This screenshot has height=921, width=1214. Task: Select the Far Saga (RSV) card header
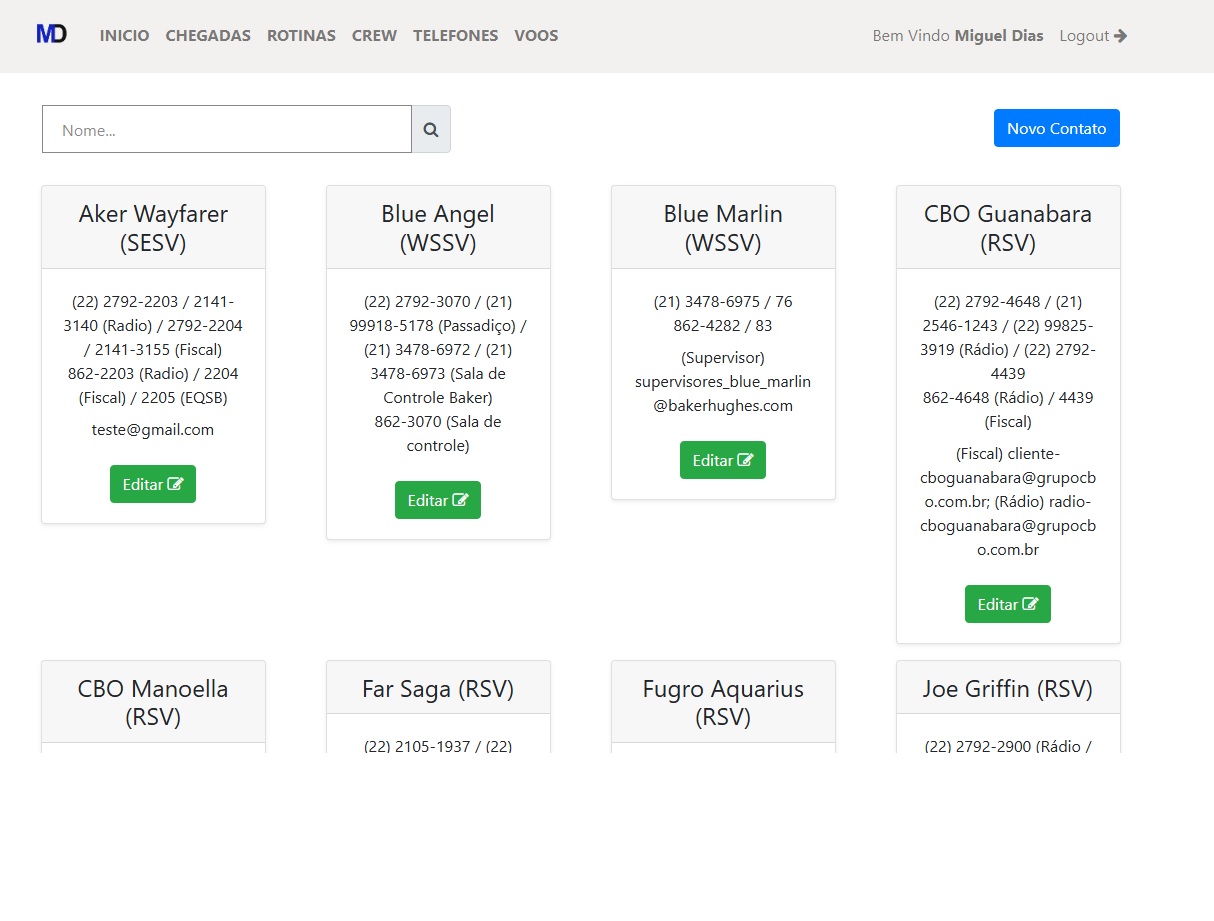[x=438, y=689]
